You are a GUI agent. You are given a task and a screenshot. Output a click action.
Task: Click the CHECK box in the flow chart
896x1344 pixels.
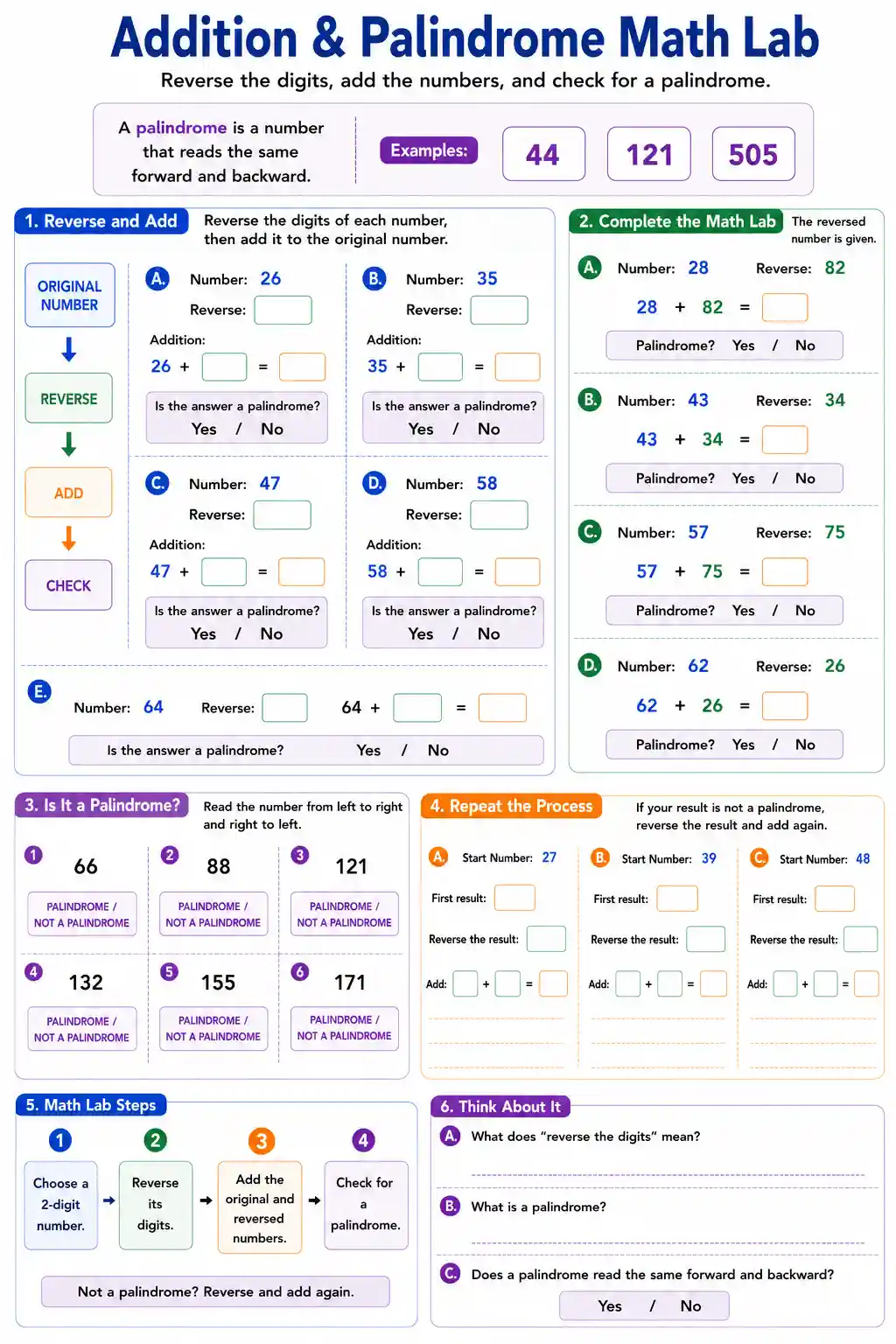68,585
